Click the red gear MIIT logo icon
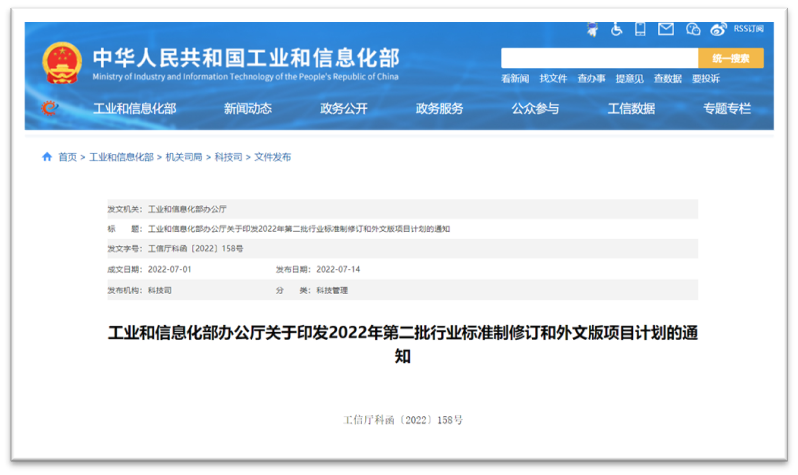The image size is (798, 475). tap(49, 108)
